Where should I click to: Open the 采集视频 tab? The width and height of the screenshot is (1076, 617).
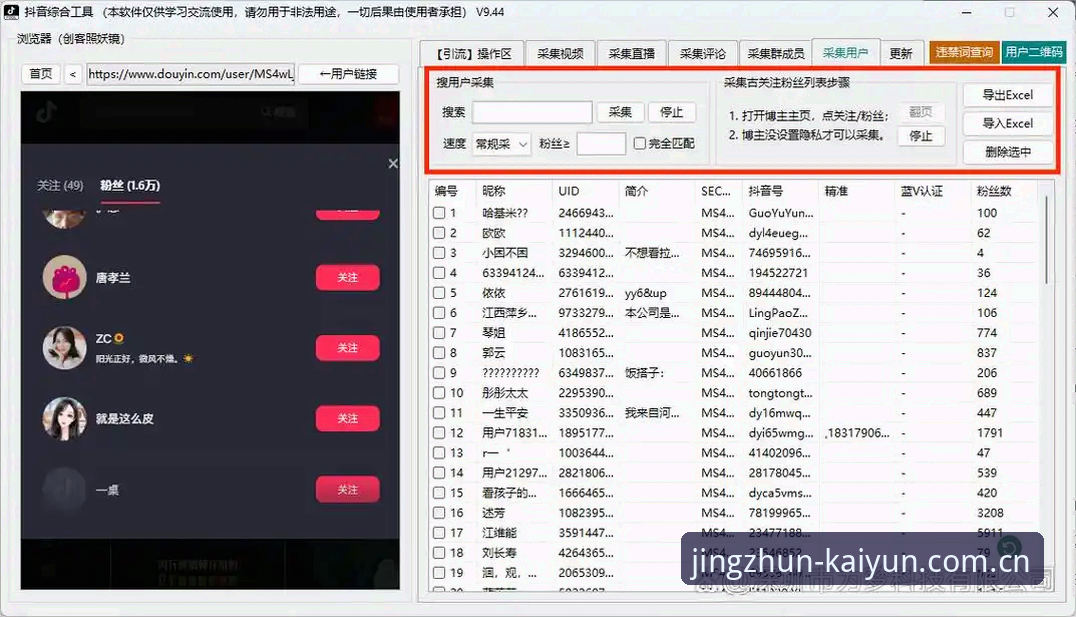pos(560,54)
